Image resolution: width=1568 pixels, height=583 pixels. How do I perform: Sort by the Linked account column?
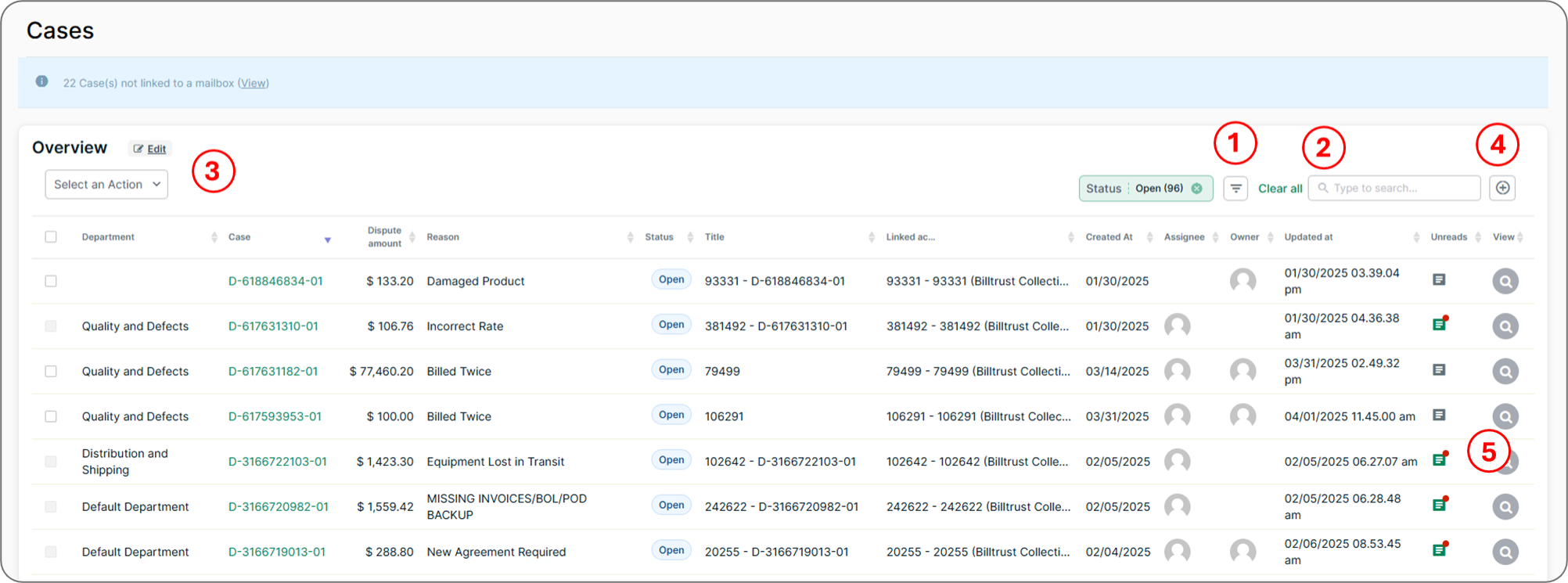[1071, 237]
